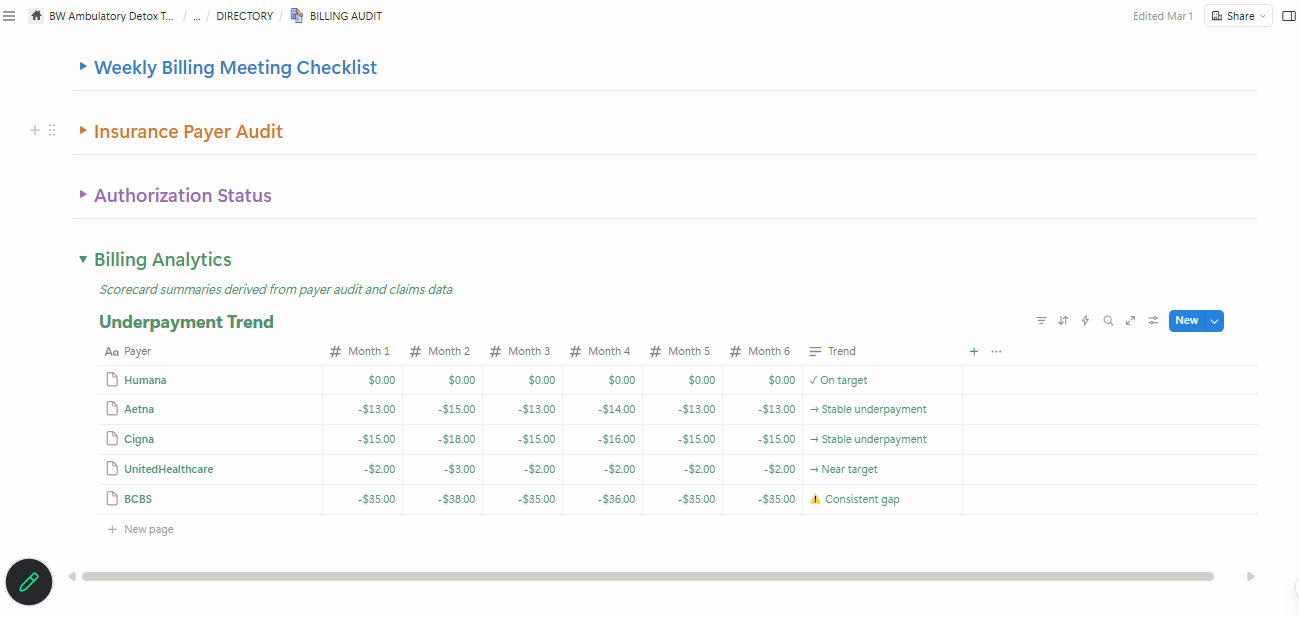Expand the database to full page view
The image size is (1299, 617).
click(x=1131, y=320)
